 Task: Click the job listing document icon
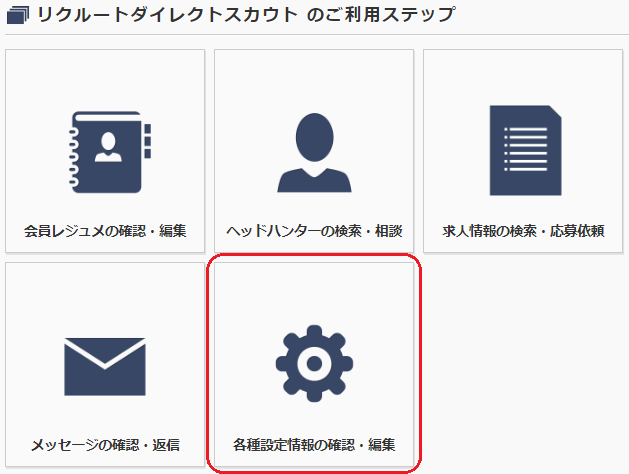(525, 150)
